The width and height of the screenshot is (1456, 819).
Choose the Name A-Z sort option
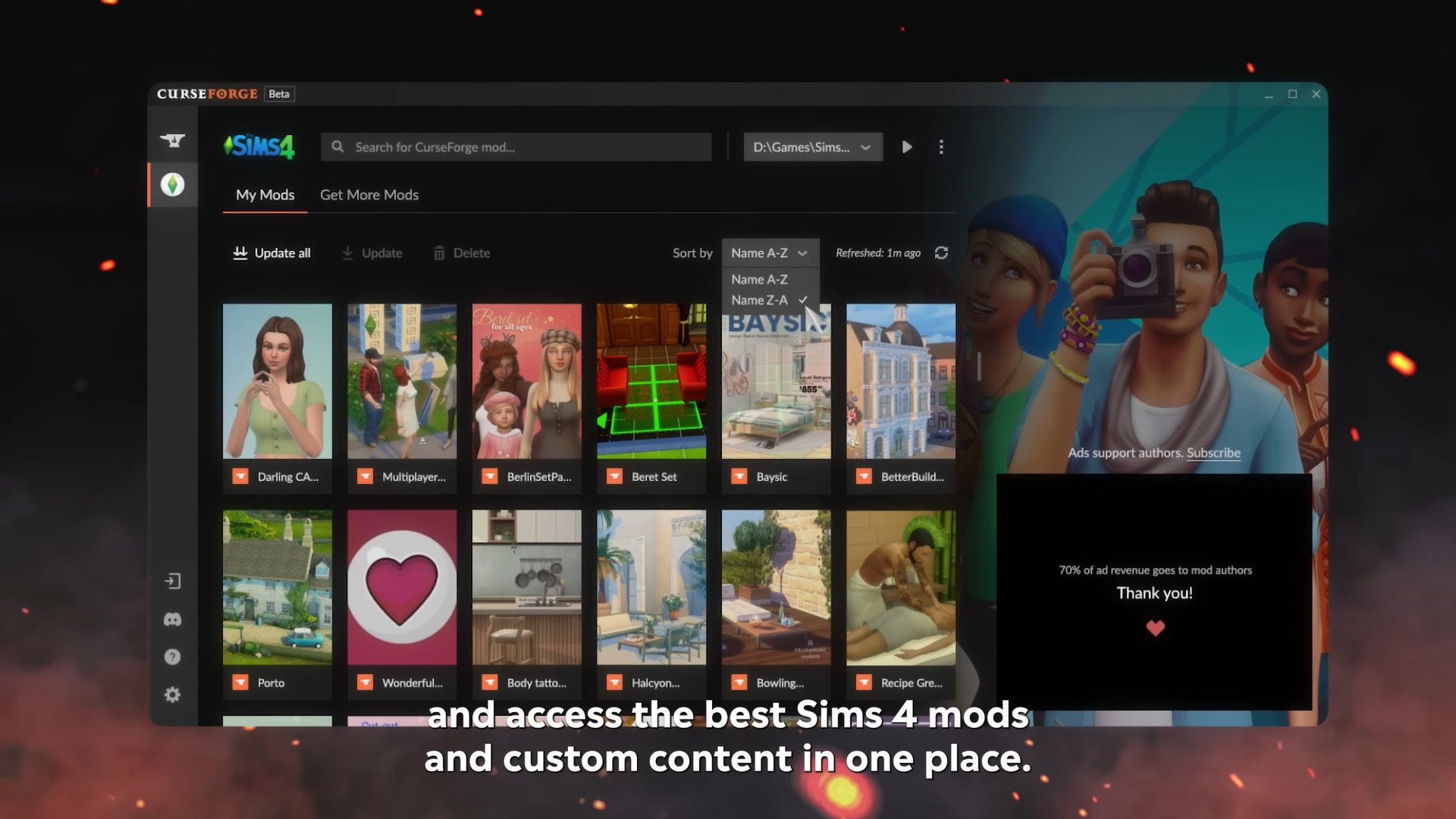tap(759, 280)
